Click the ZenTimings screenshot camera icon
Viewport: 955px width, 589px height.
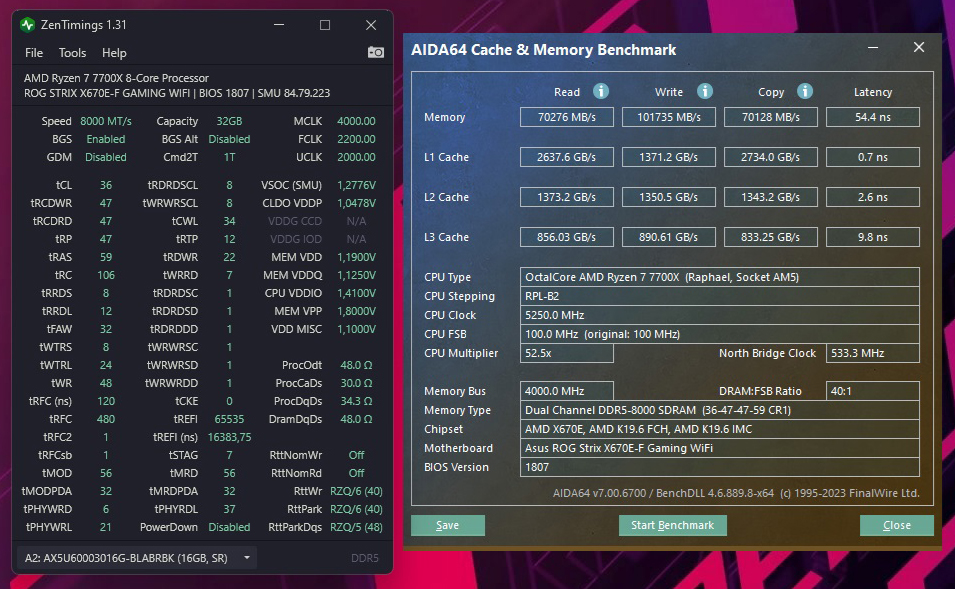pyautogui.click(x=376, y=53)
